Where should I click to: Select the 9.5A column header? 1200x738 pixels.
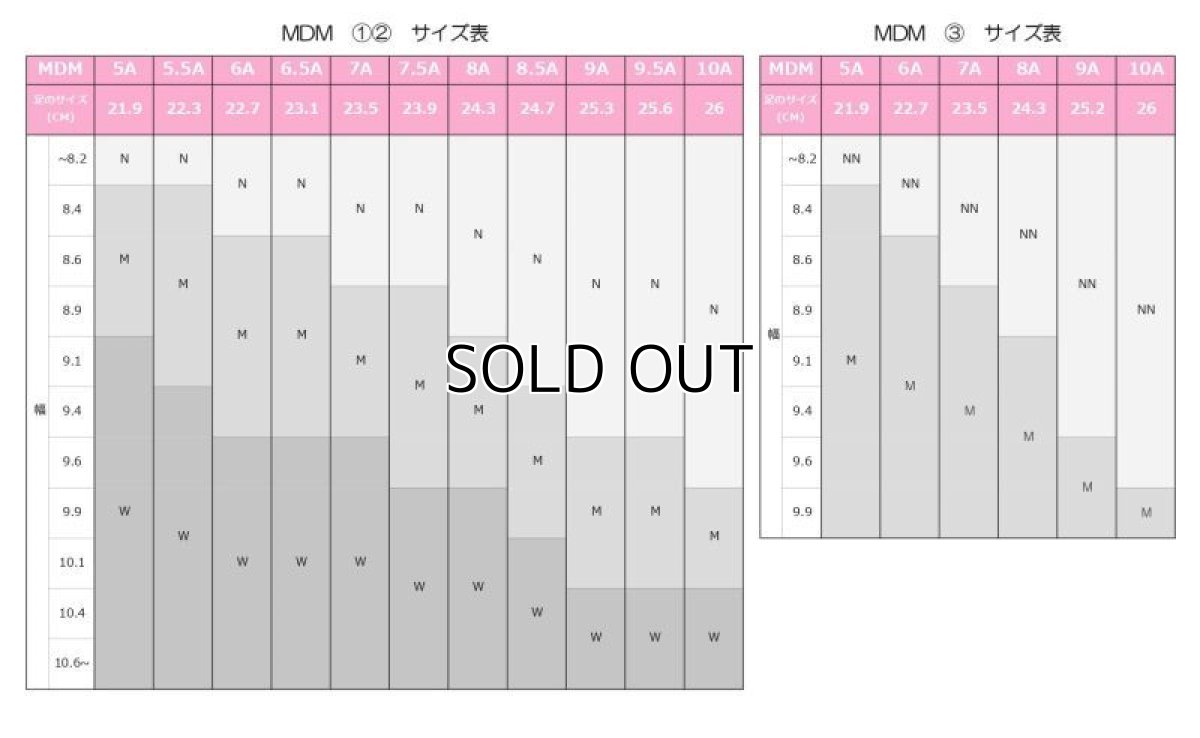pyautogui.click(x=655, y=70)
